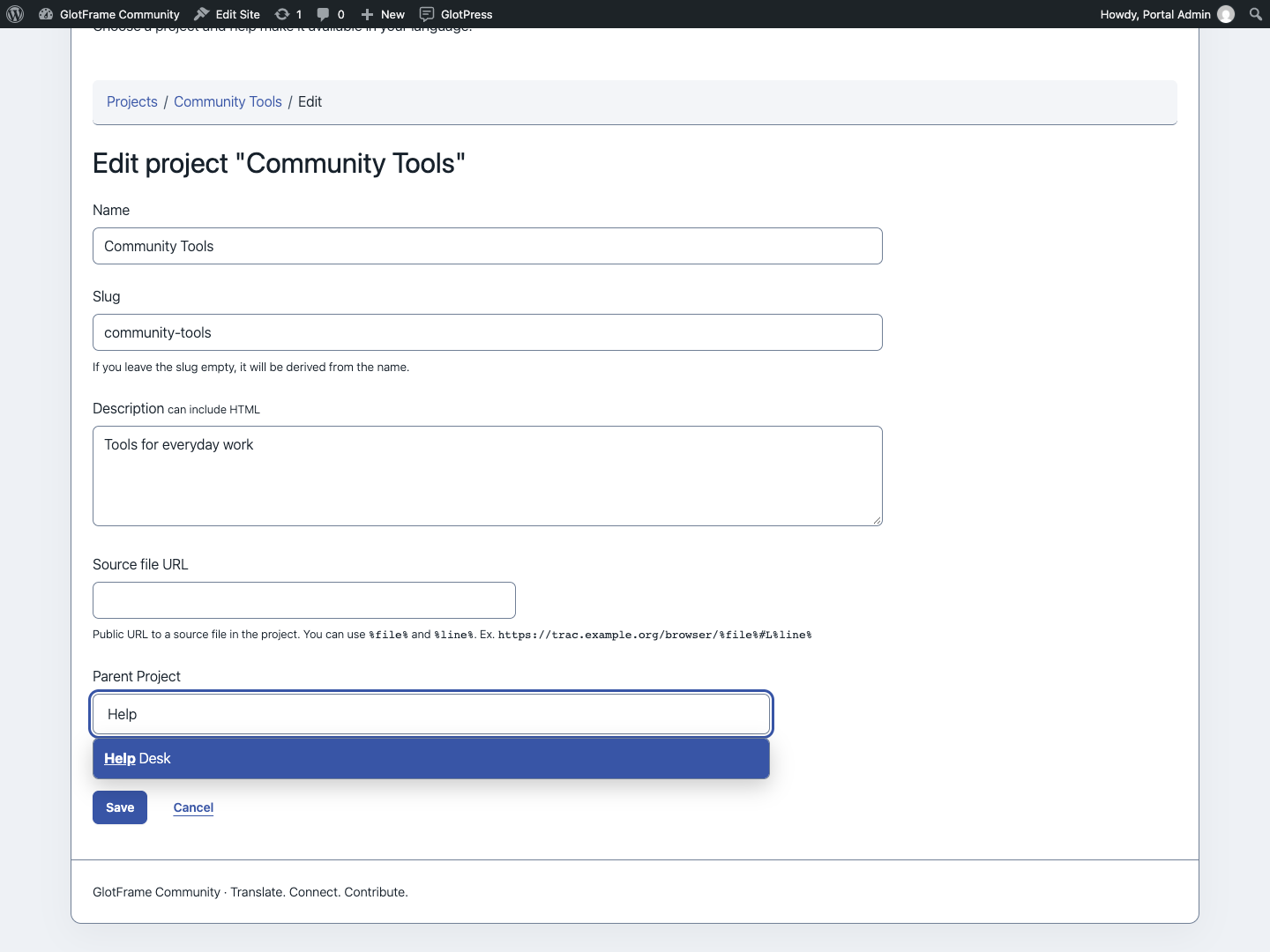Click the Name label

coord(111,210)
